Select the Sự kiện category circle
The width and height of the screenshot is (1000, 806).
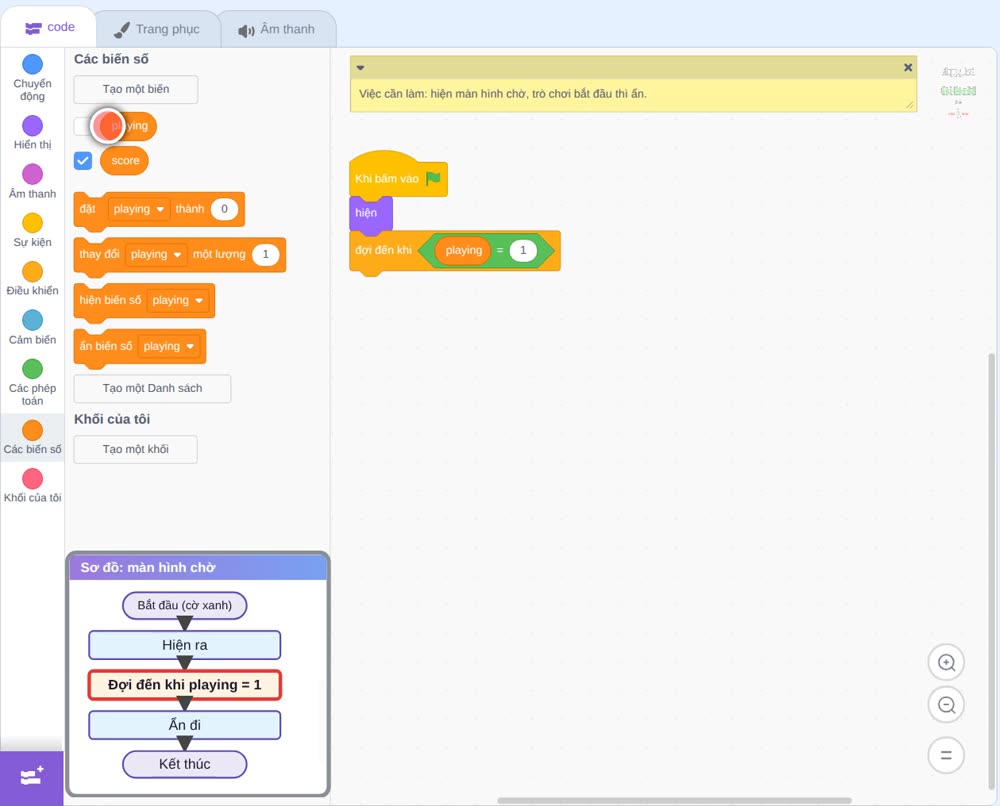click(x=33, y=223)
